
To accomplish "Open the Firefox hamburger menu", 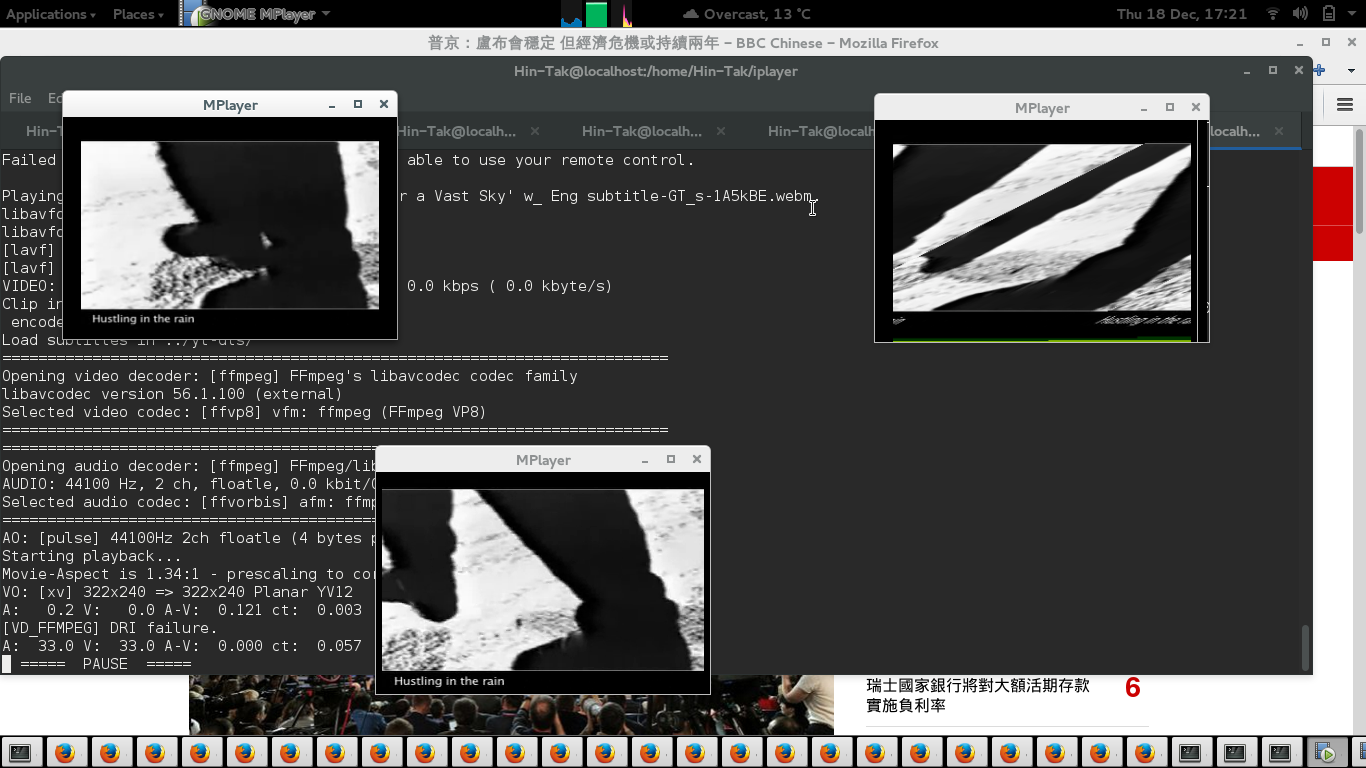I will coord(1344,105).
